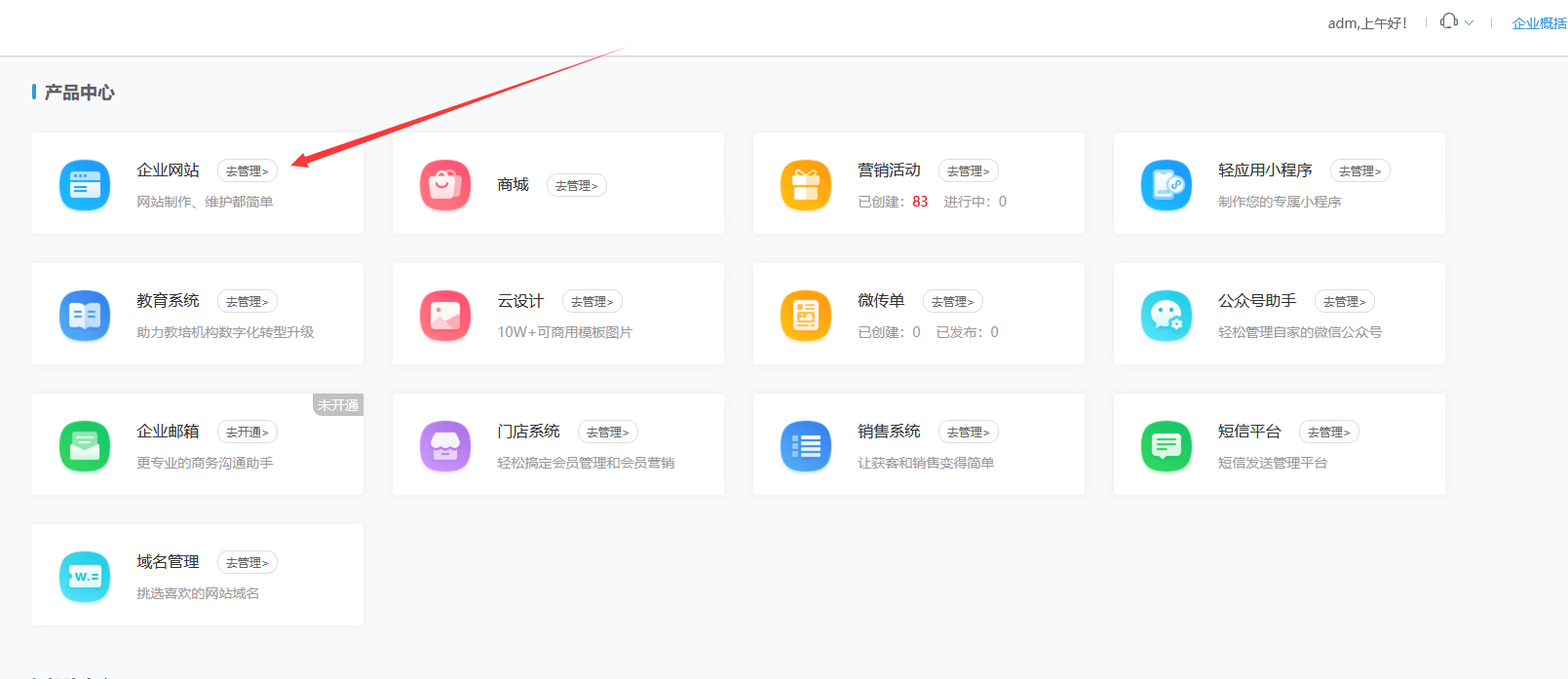The image size is (1568, 679).
Task: Click description 助力教培机构数字化转型升级
Action: pyautogui.click(x=225, y=332)
